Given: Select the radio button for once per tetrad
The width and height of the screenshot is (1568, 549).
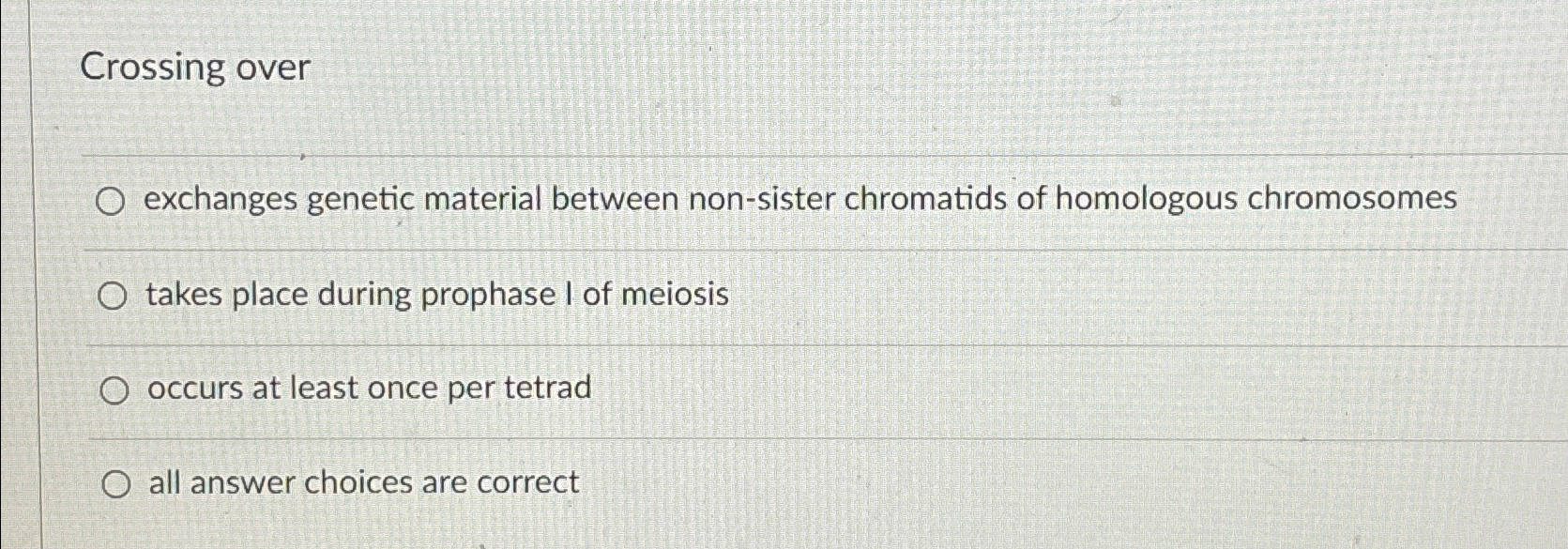Looking at the screenshot, I should (x=114, y=389).
